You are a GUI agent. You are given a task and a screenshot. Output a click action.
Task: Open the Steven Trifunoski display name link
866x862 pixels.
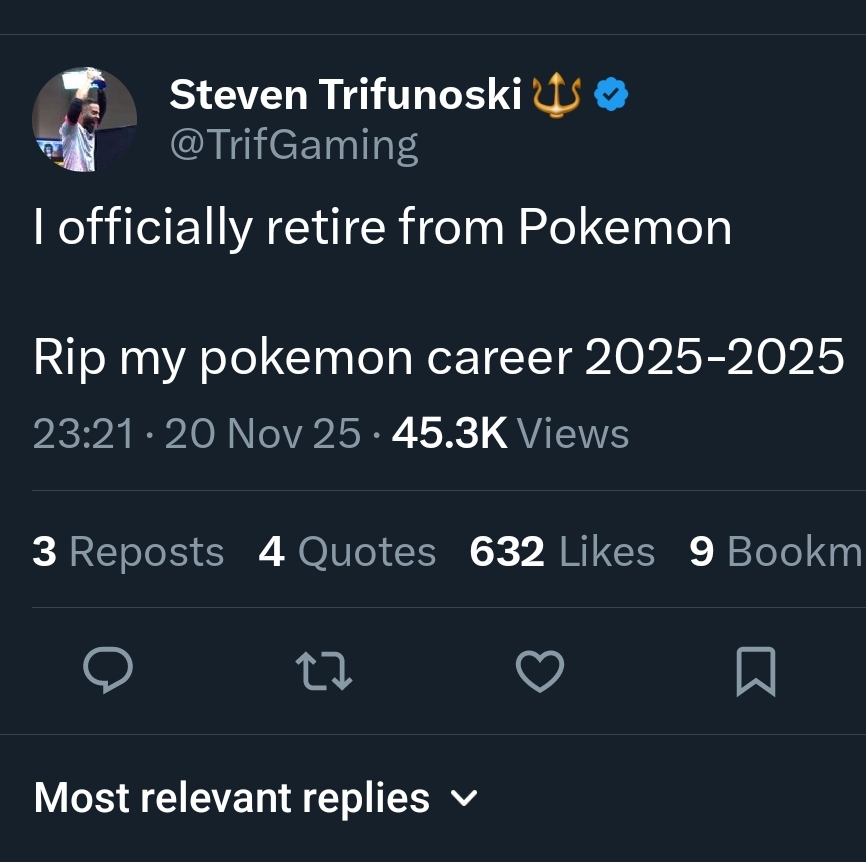click(x=345, y=95)
